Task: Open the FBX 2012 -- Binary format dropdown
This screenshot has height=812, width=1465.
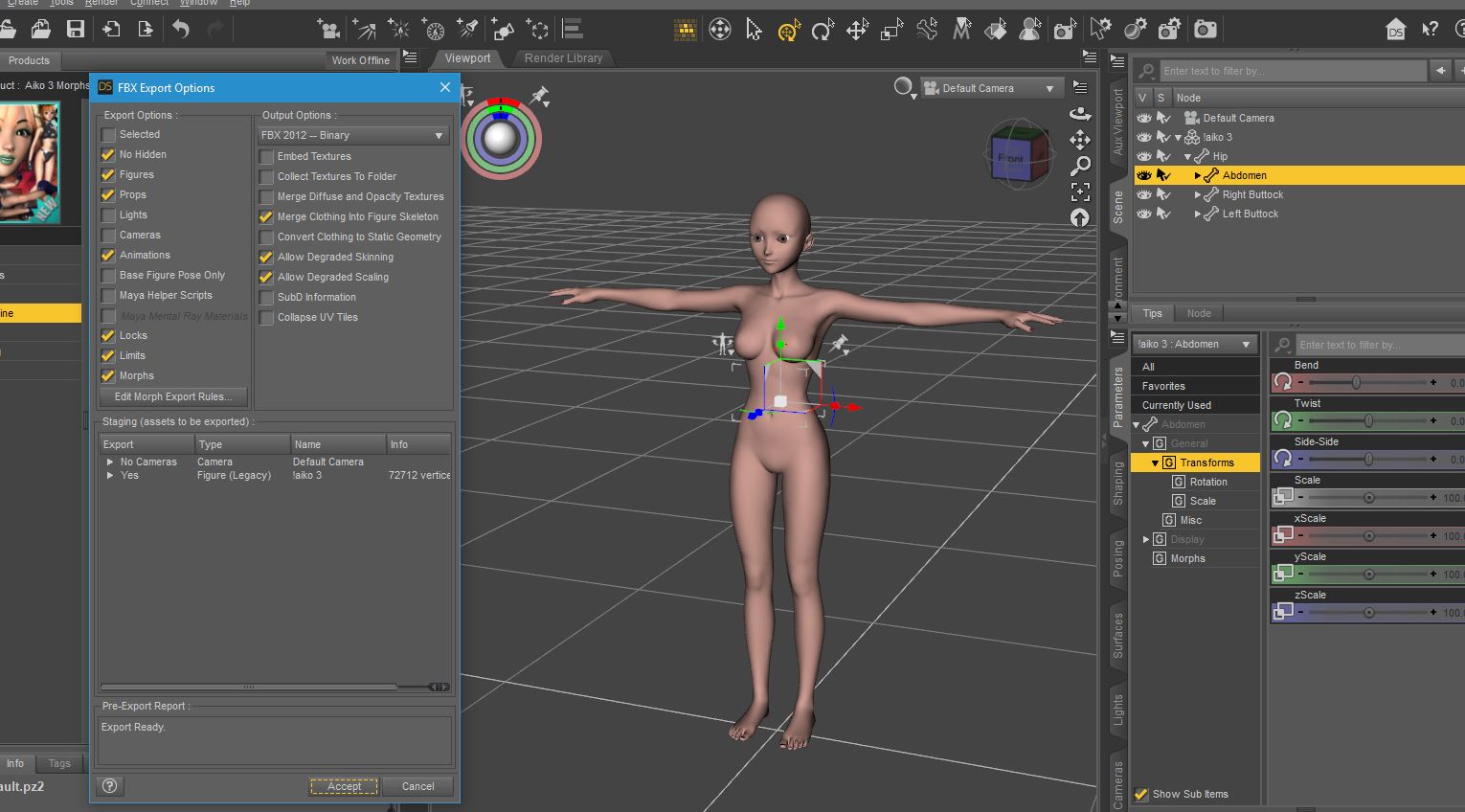Action: pyautogui.click(x=353, y=135)
